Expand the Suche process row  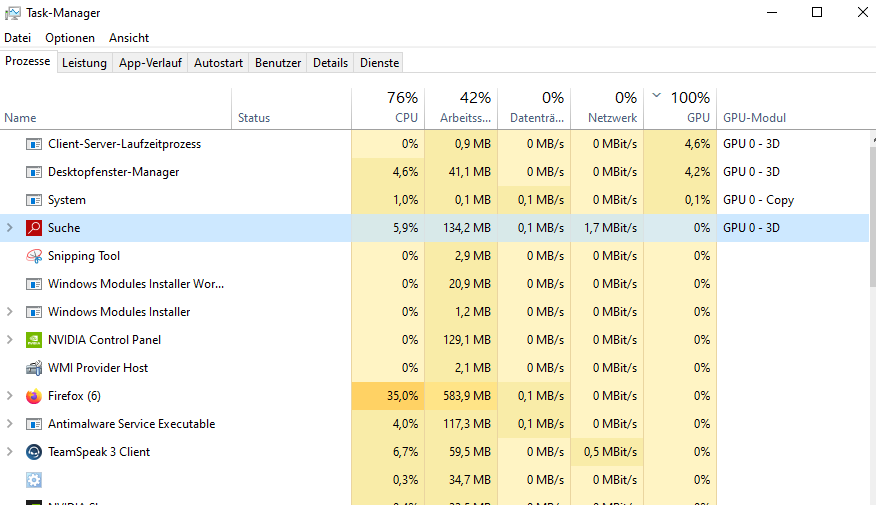point(10,228)
